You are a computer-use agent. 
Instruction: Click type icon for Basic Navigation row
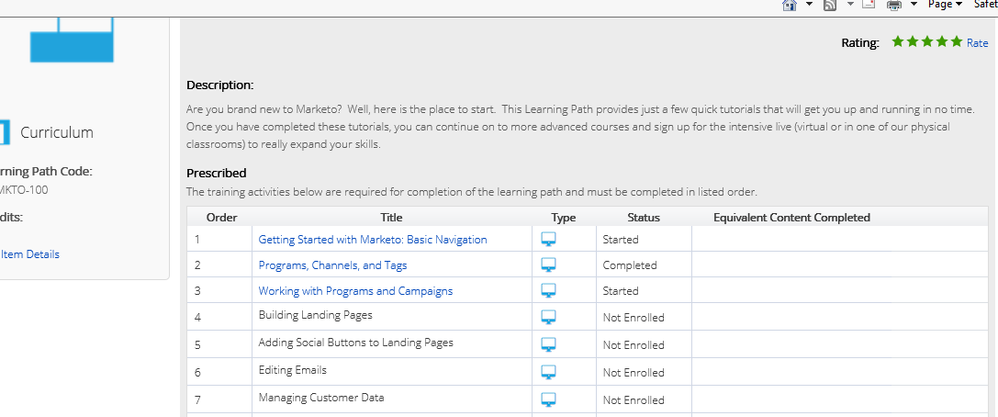click(x=548, y=239)
